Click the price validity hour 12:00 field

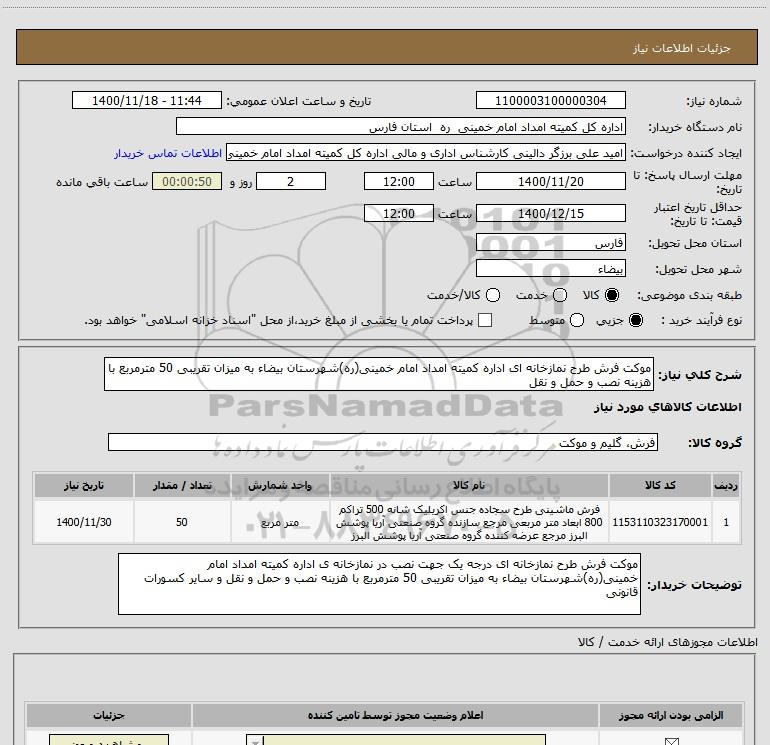399,214
